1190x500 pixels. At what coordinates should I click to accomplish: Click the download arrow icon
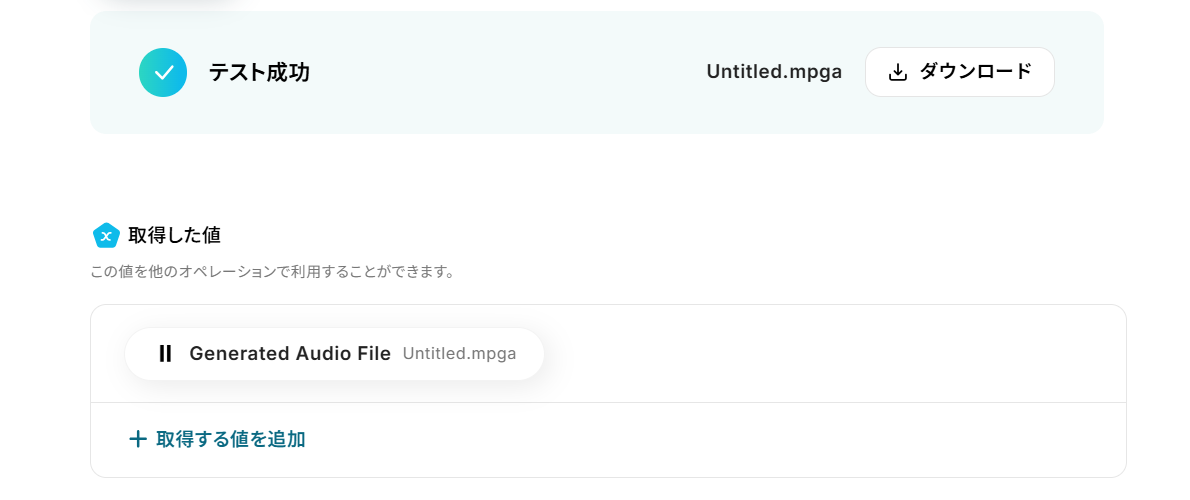(x=898, y=72)
